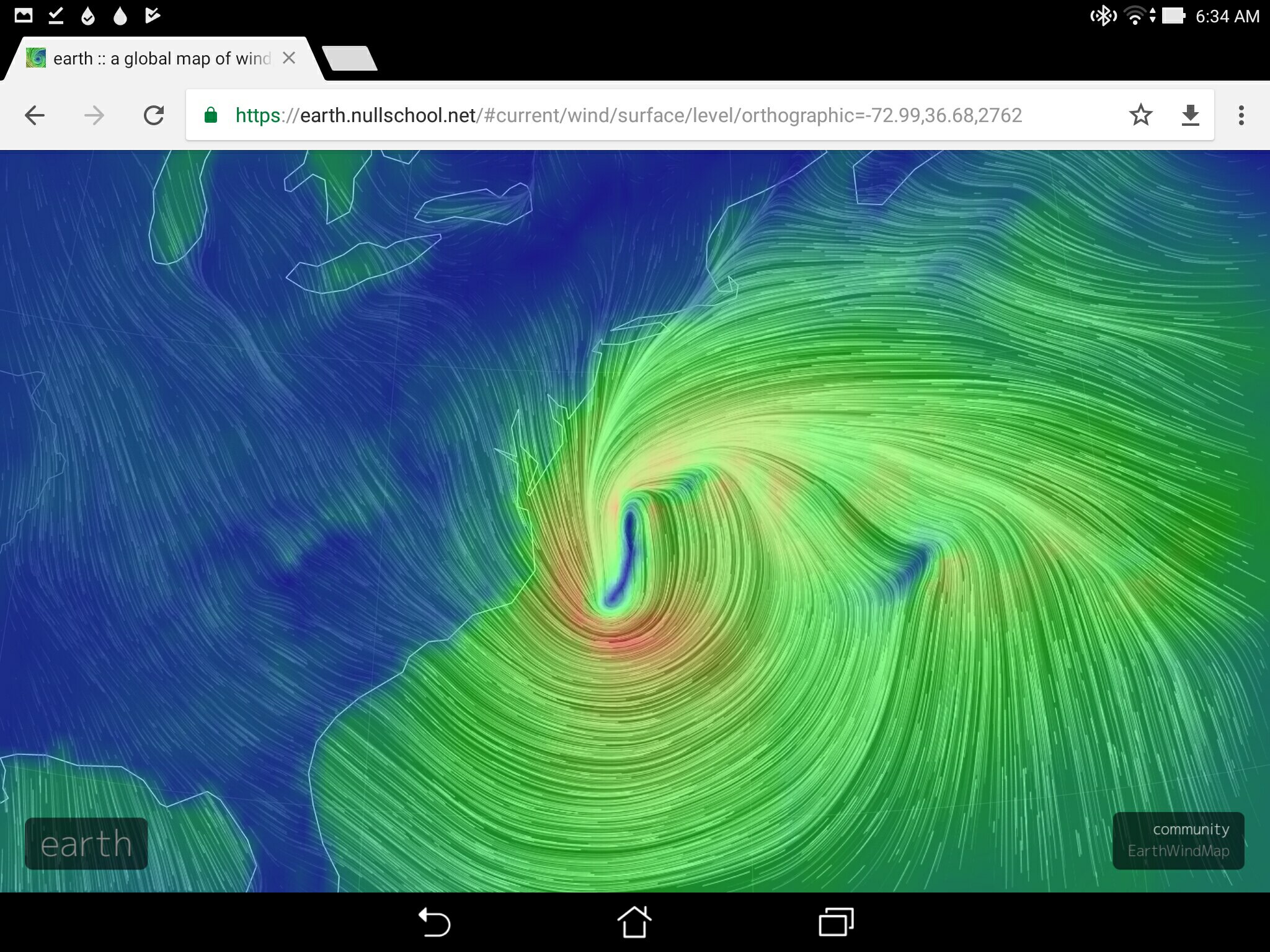Open the second water drop notification

120,15
